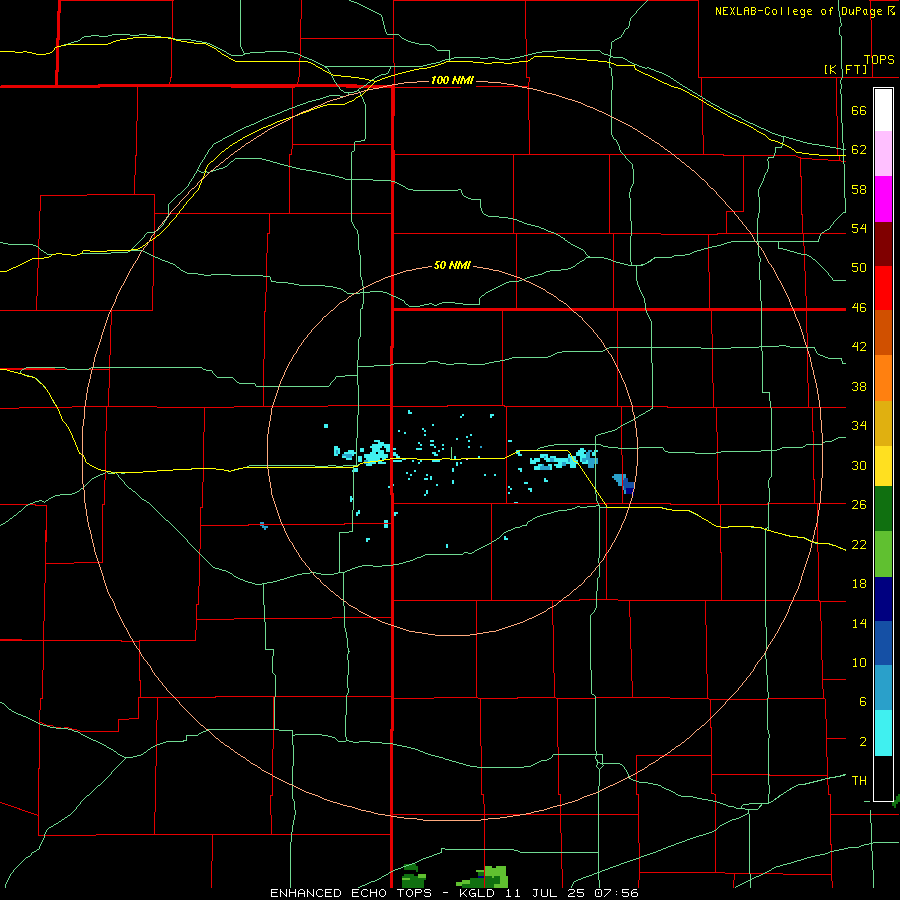This screenshot has height=900, width=900.
Task: Click the "54" scale value
Action: click(859, 228)
